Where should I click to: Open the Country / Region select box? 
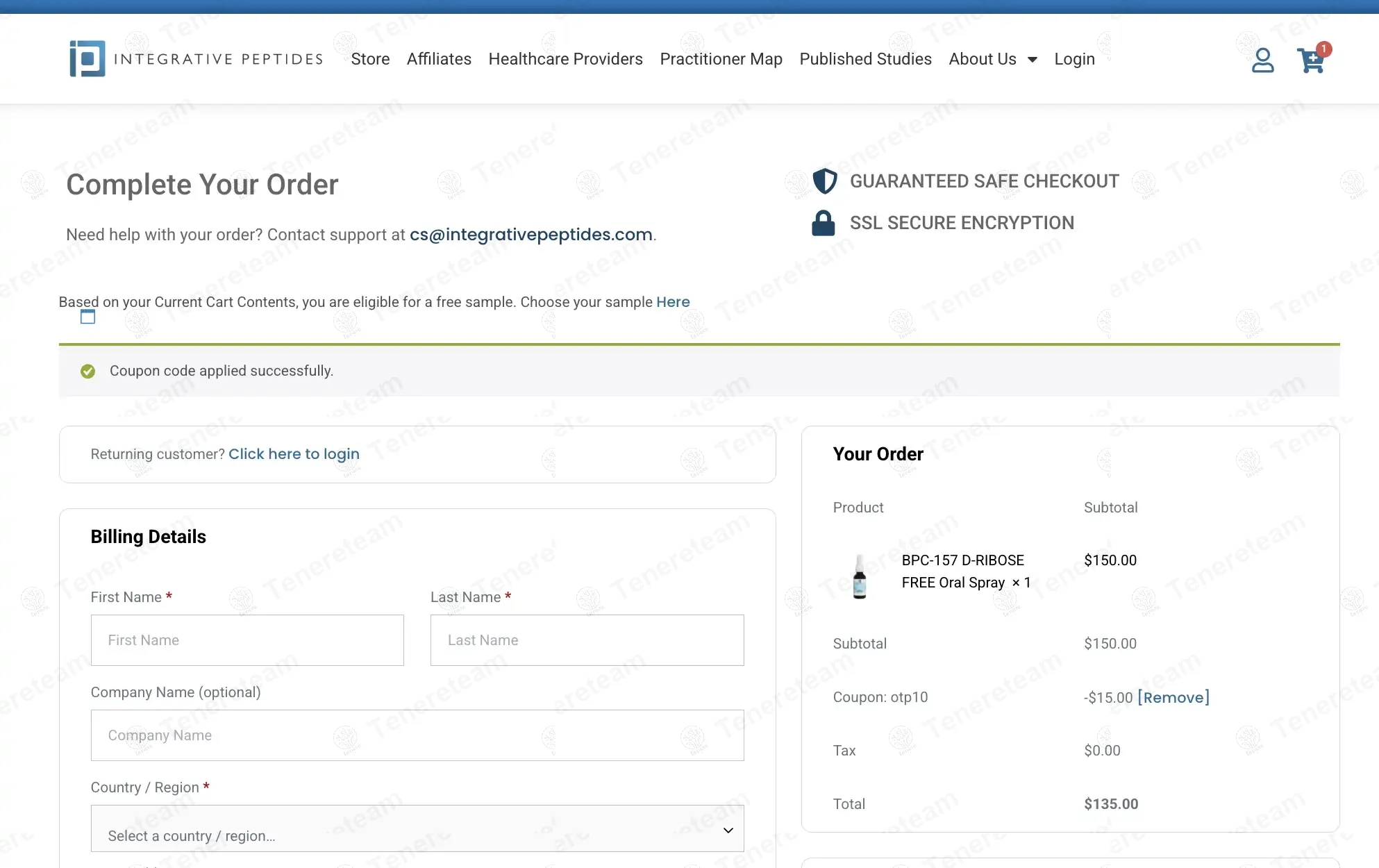coord(417,828)
